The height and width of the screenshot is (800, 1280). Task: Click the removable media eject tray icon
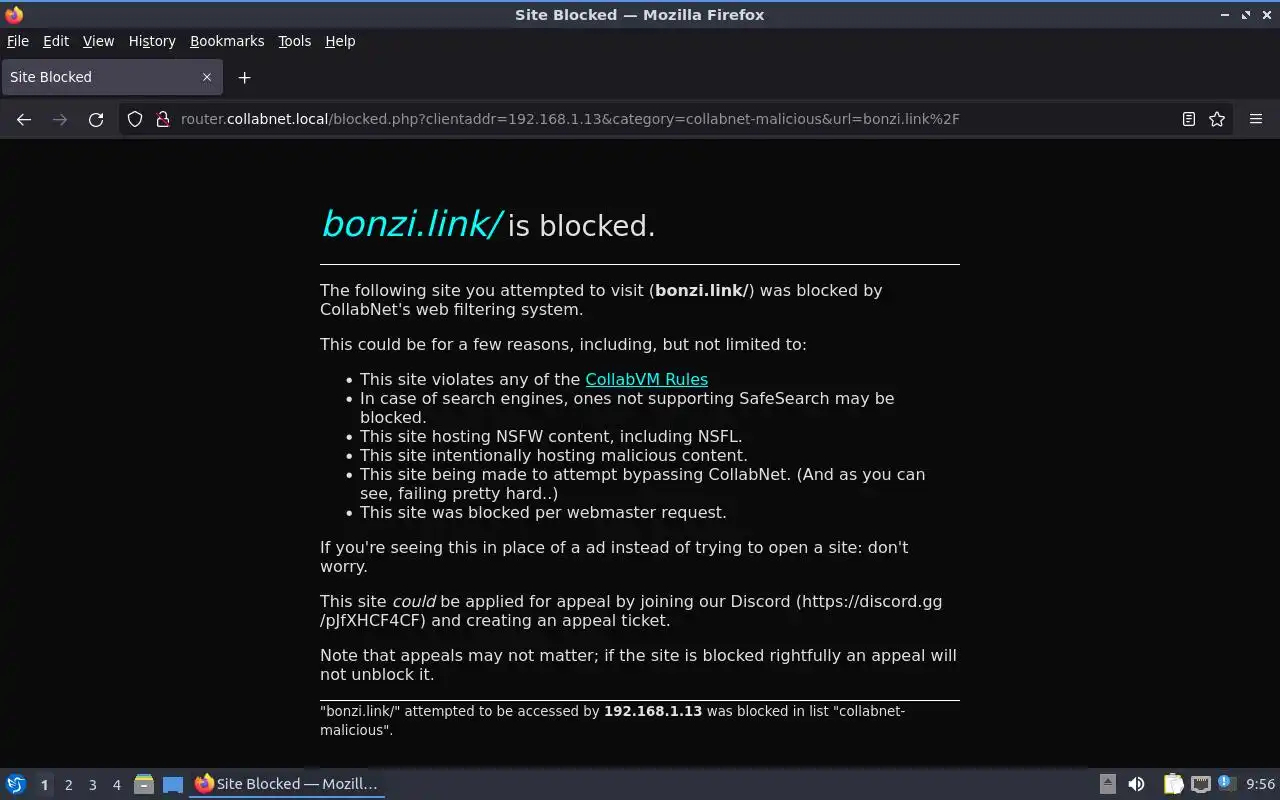pyautogui.click(x=1108, y=784)
